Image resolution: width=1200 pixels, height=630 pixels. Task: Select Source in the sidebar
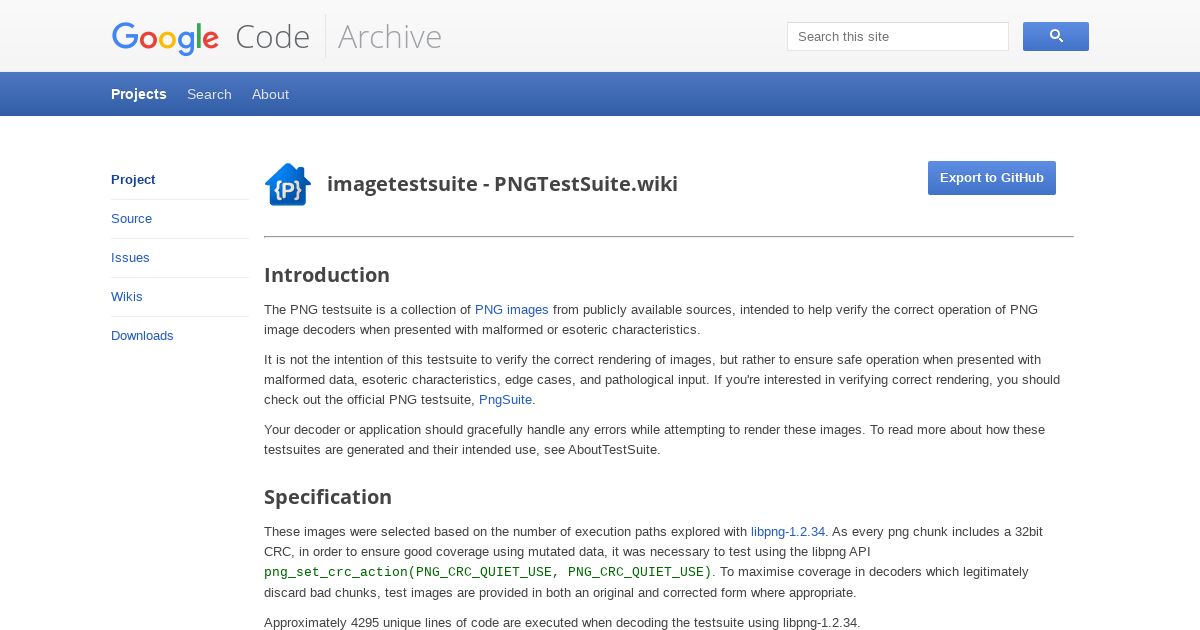coord(131,219)
